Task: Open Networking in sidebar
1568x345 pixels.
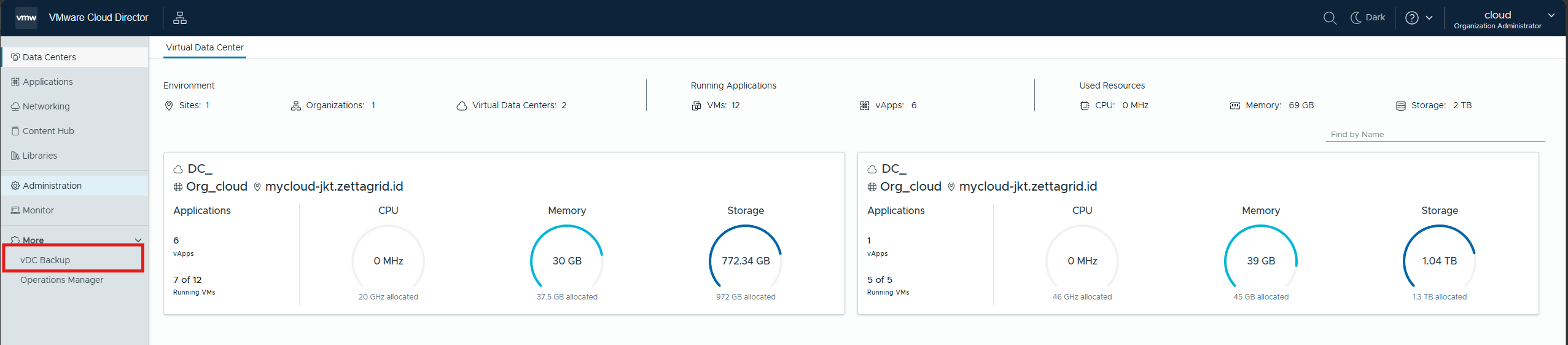Action: [x=74, y=106]
